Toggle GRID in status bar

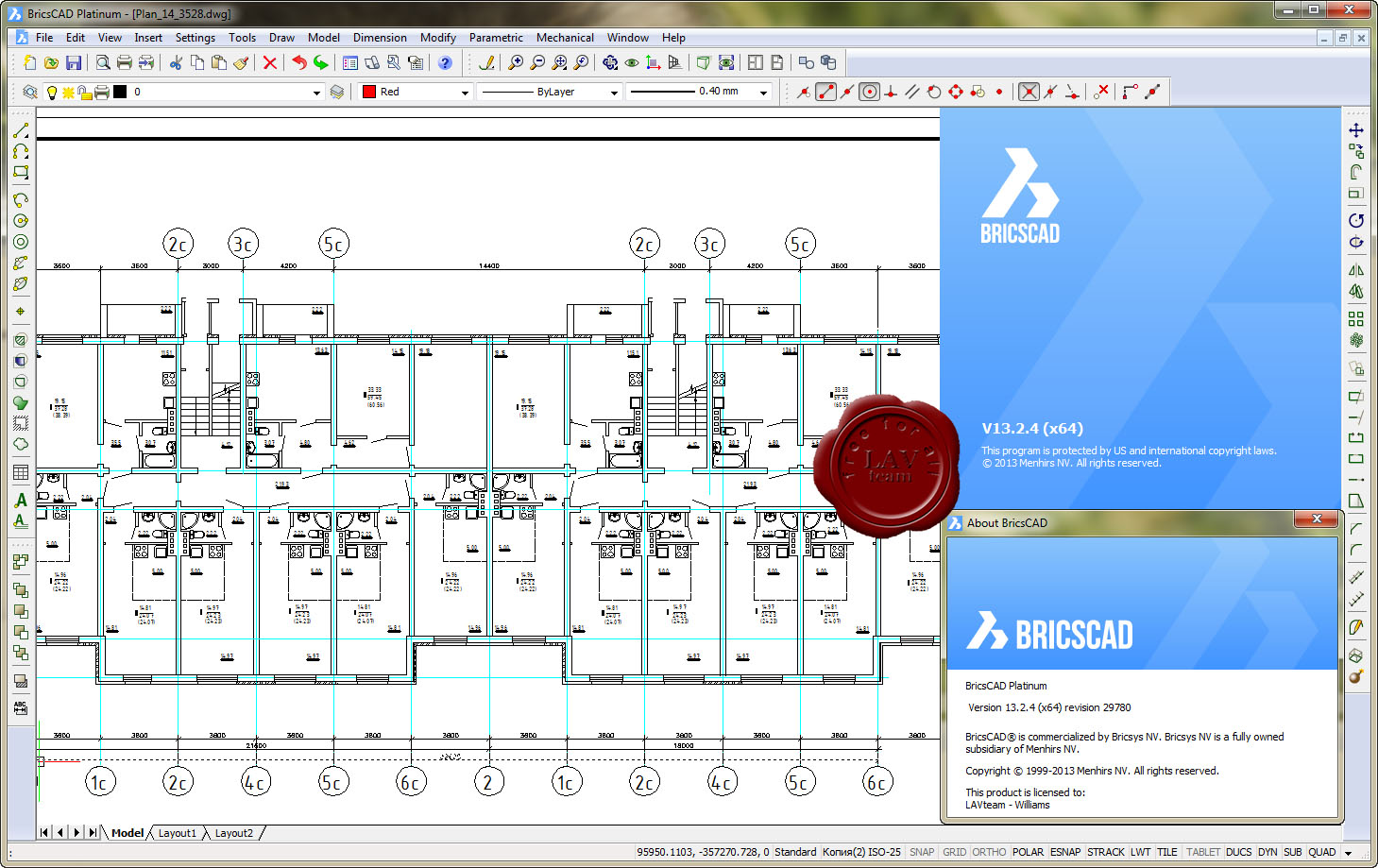click(955, 852)
